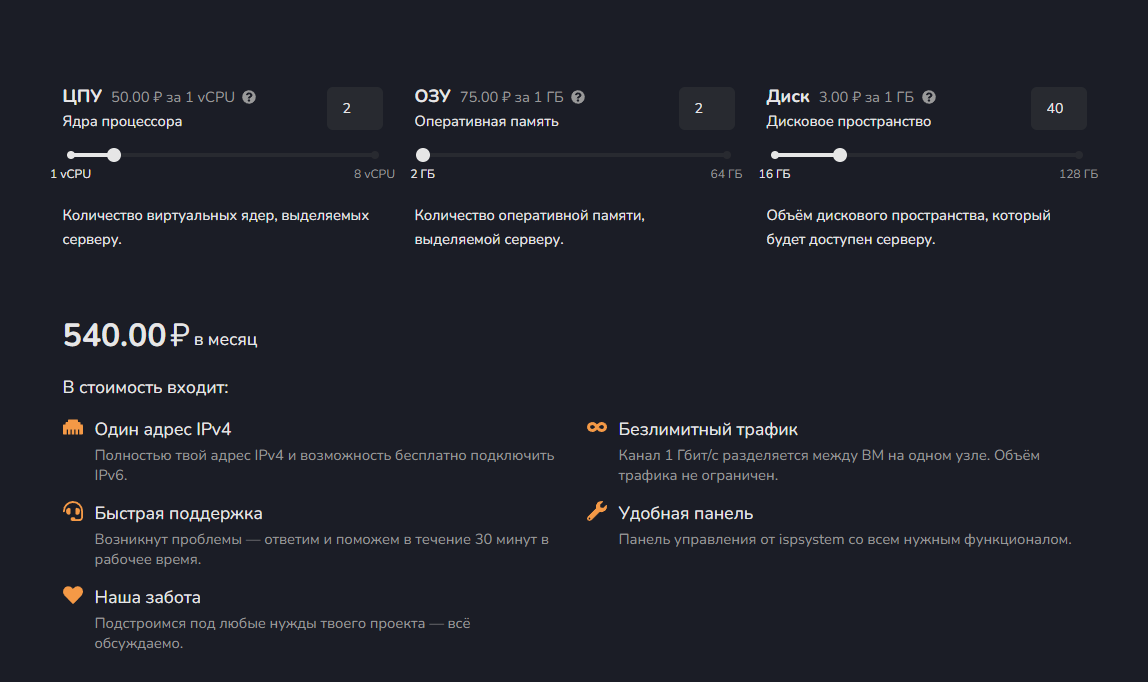Click the CPU cores slider handle

tap(114, 155)
